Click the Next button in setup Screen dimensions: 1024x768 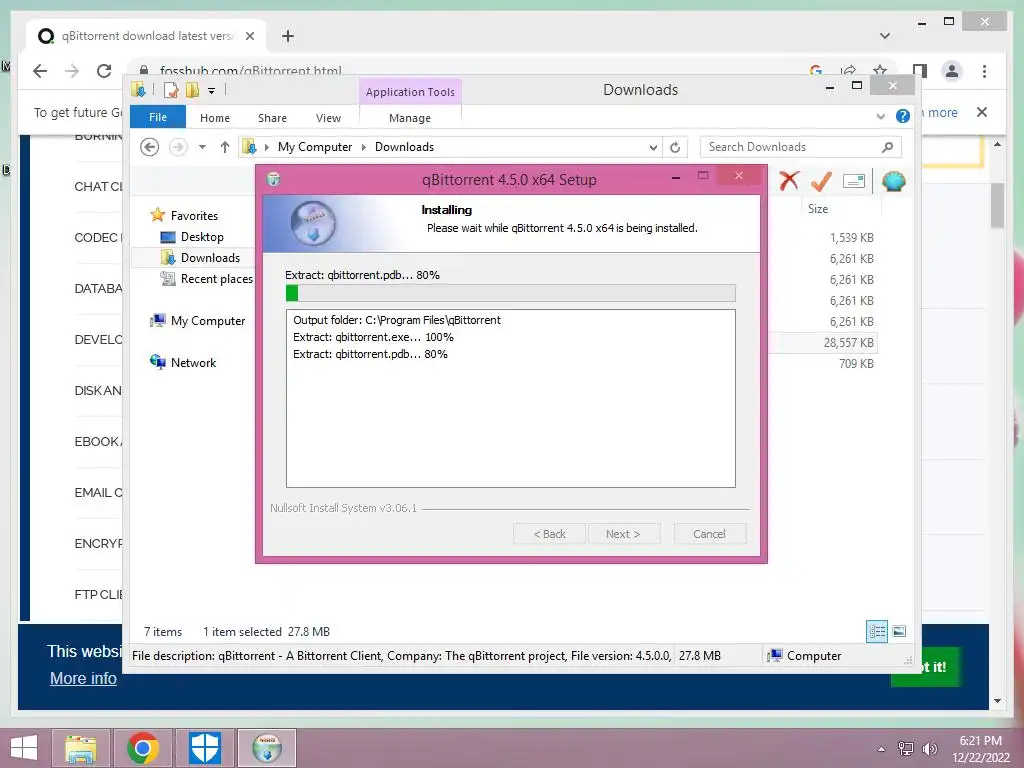tap(623, 534)
